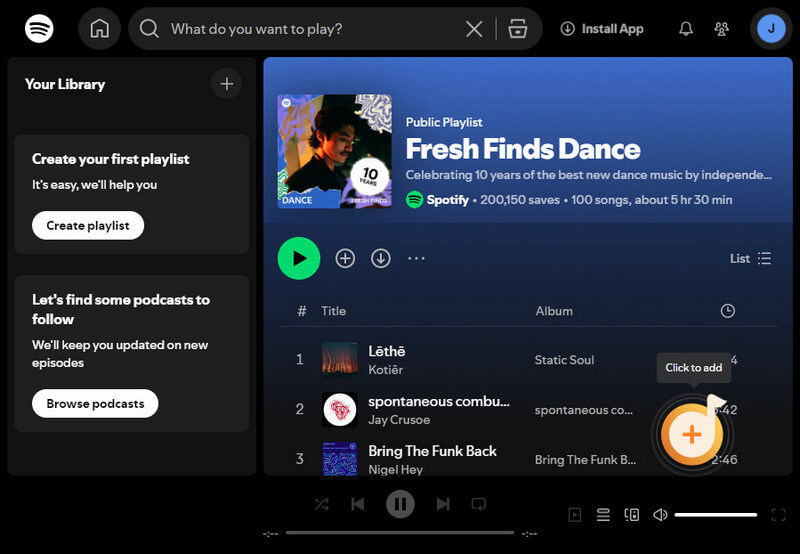The width and height of the screenshot is (800, 554).
Task: Click the playback progress bar
Action: pyautogui.click(x=399, y=533)
